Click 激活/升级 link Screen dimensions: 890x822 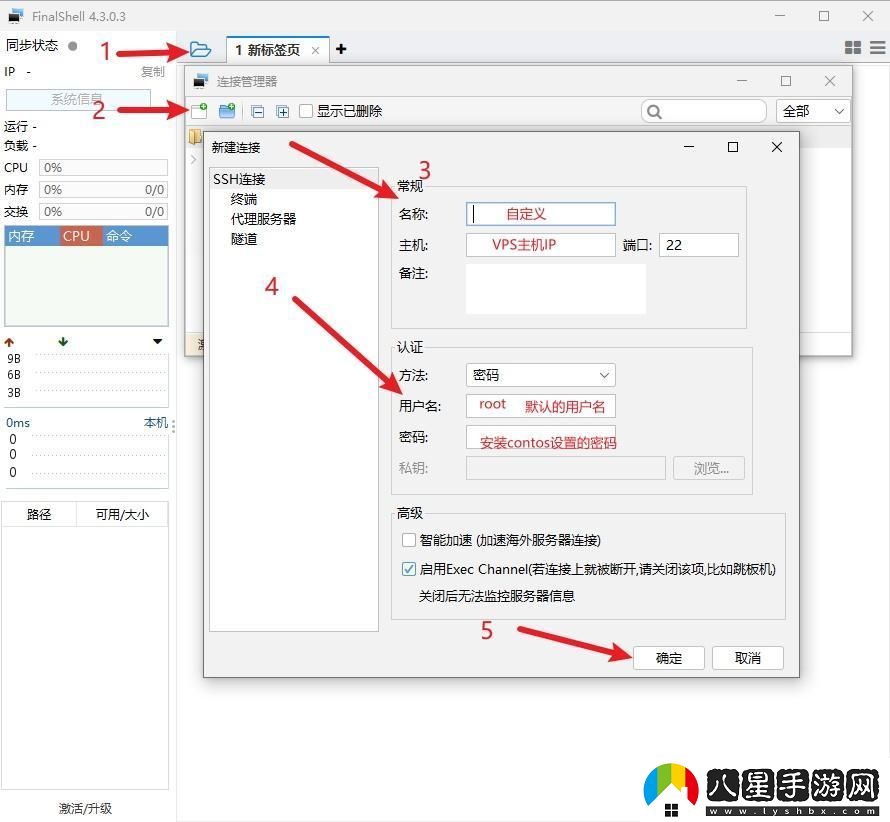[x=85, y=808]
